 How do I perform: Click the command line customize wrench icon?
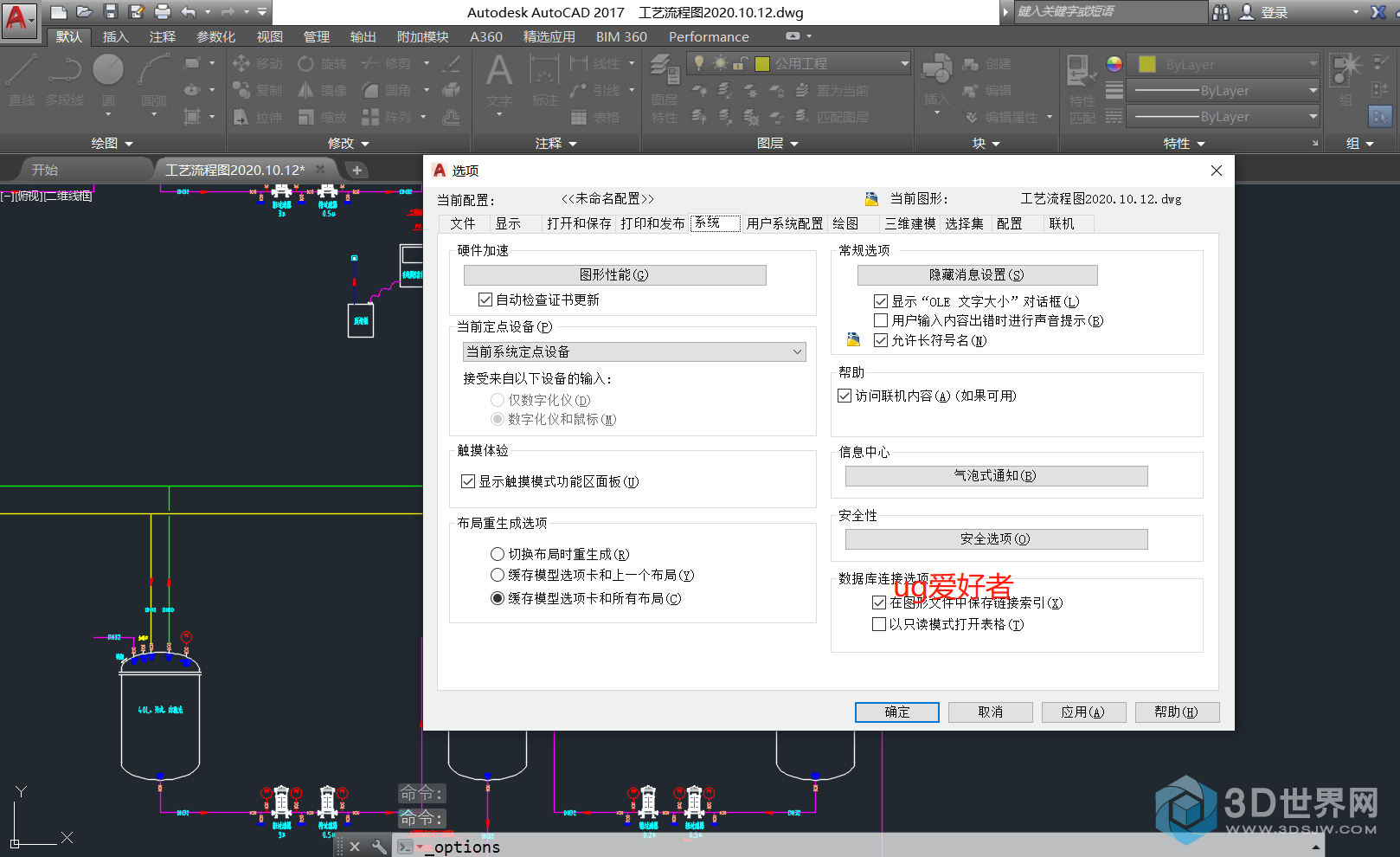379,847
